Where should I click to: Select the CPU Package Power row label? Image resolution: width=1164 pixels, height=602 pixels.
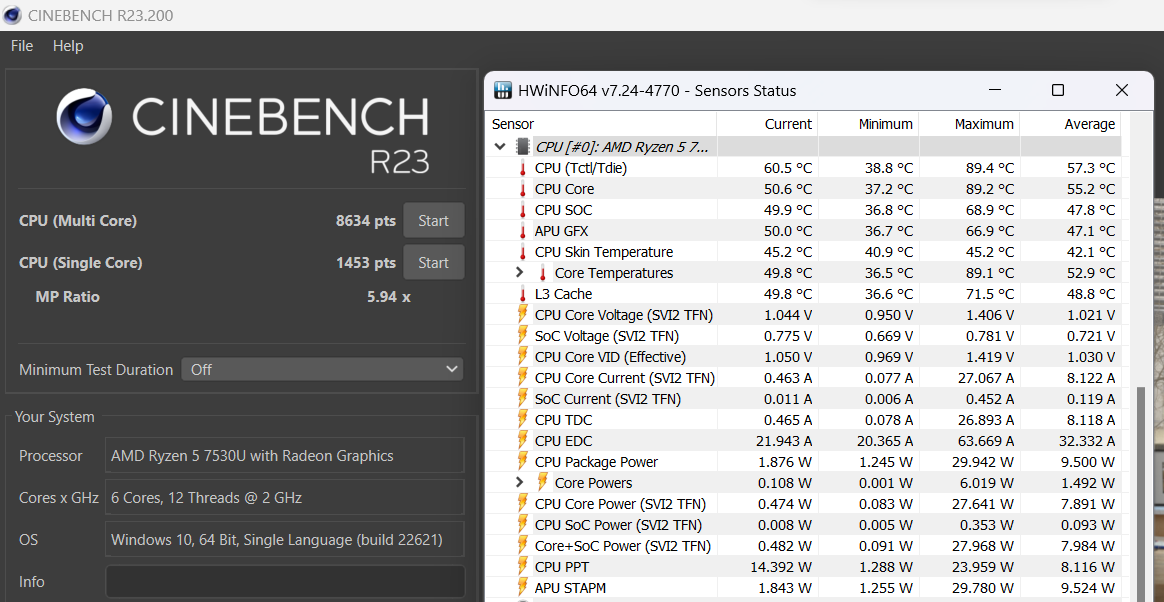[596, 462]
